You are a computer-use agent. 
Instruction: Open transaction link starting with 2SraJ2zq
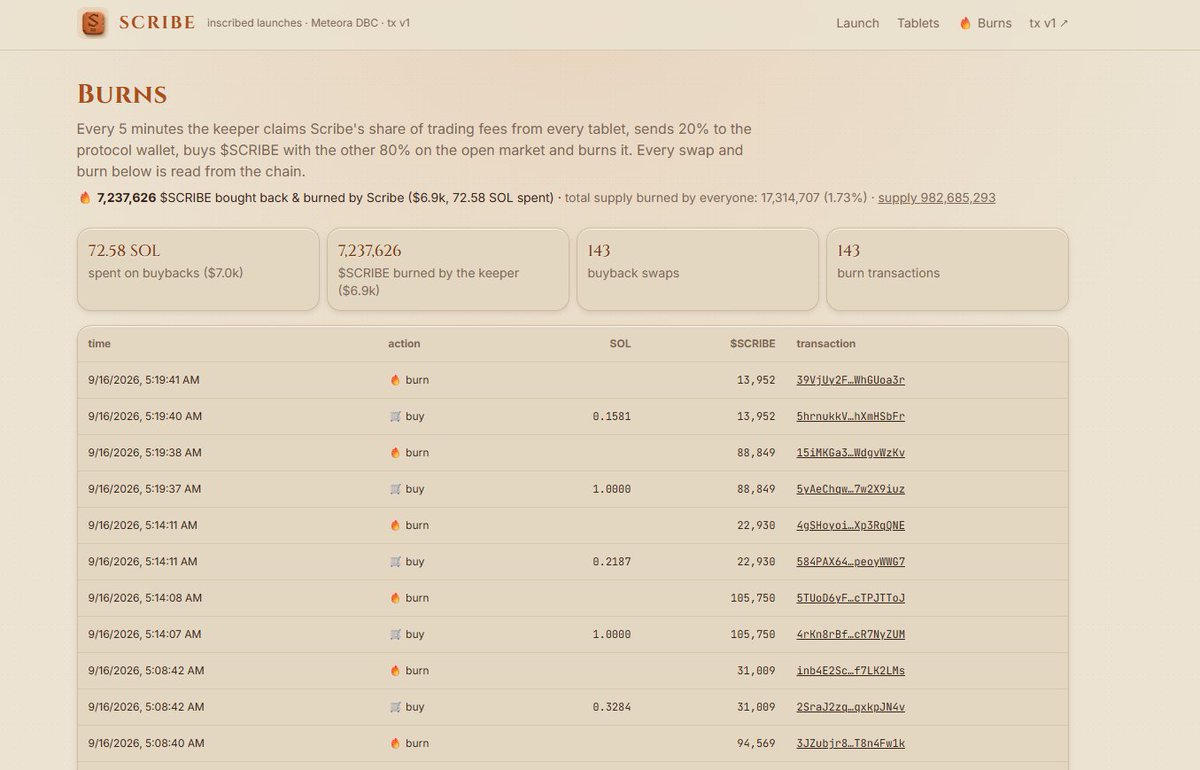click(851, 707)
